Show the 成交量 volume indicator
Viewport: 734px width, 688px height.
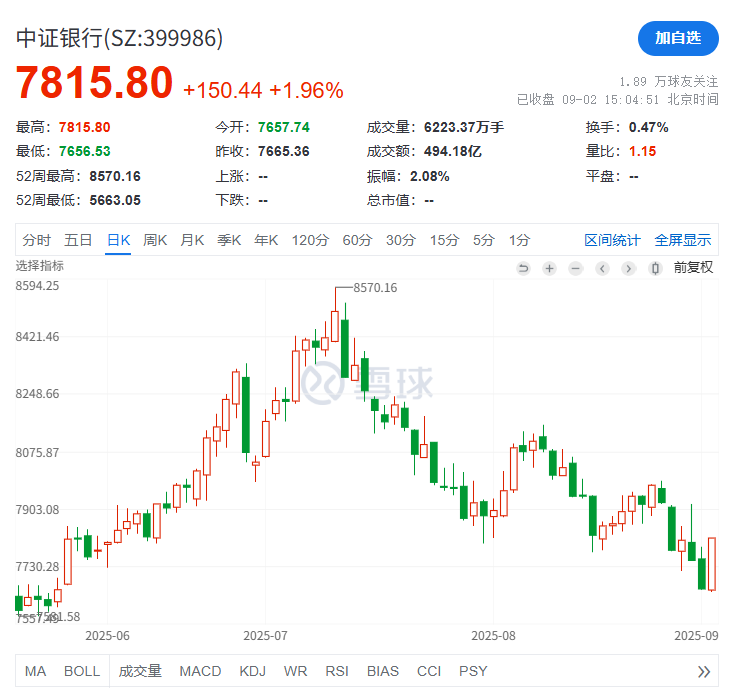pyautogui.click(x=140, y=672)
